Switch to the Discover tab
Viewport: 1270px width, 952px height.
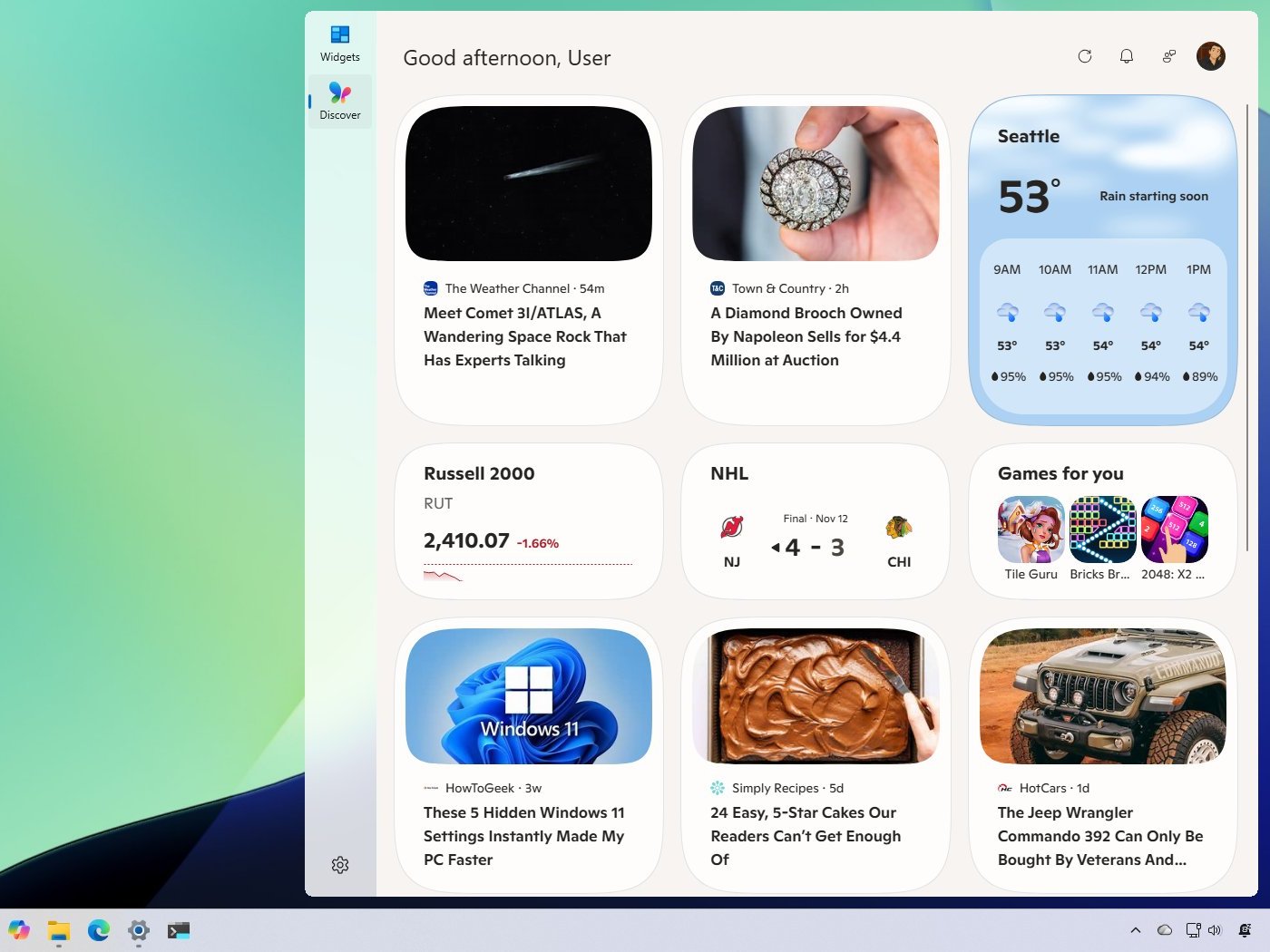[x=340, y=101]
